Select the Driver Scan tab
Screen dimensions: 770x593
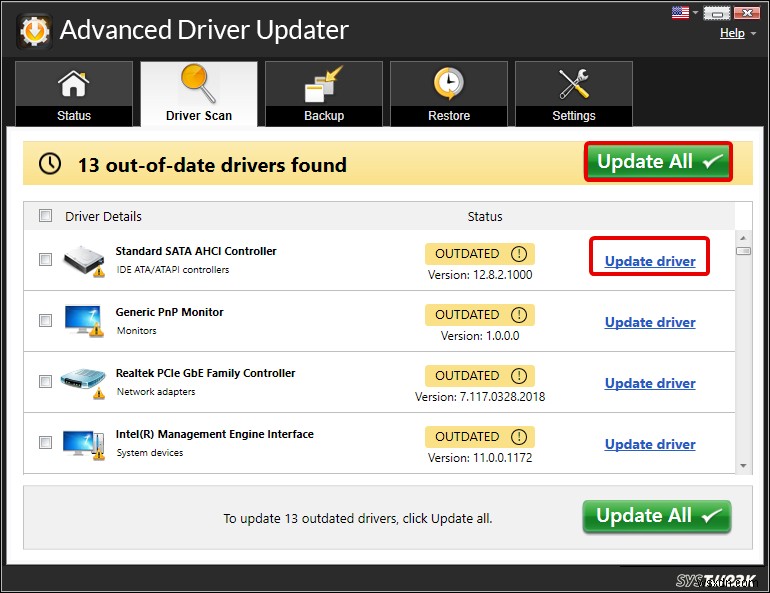(x=198, y=94)
